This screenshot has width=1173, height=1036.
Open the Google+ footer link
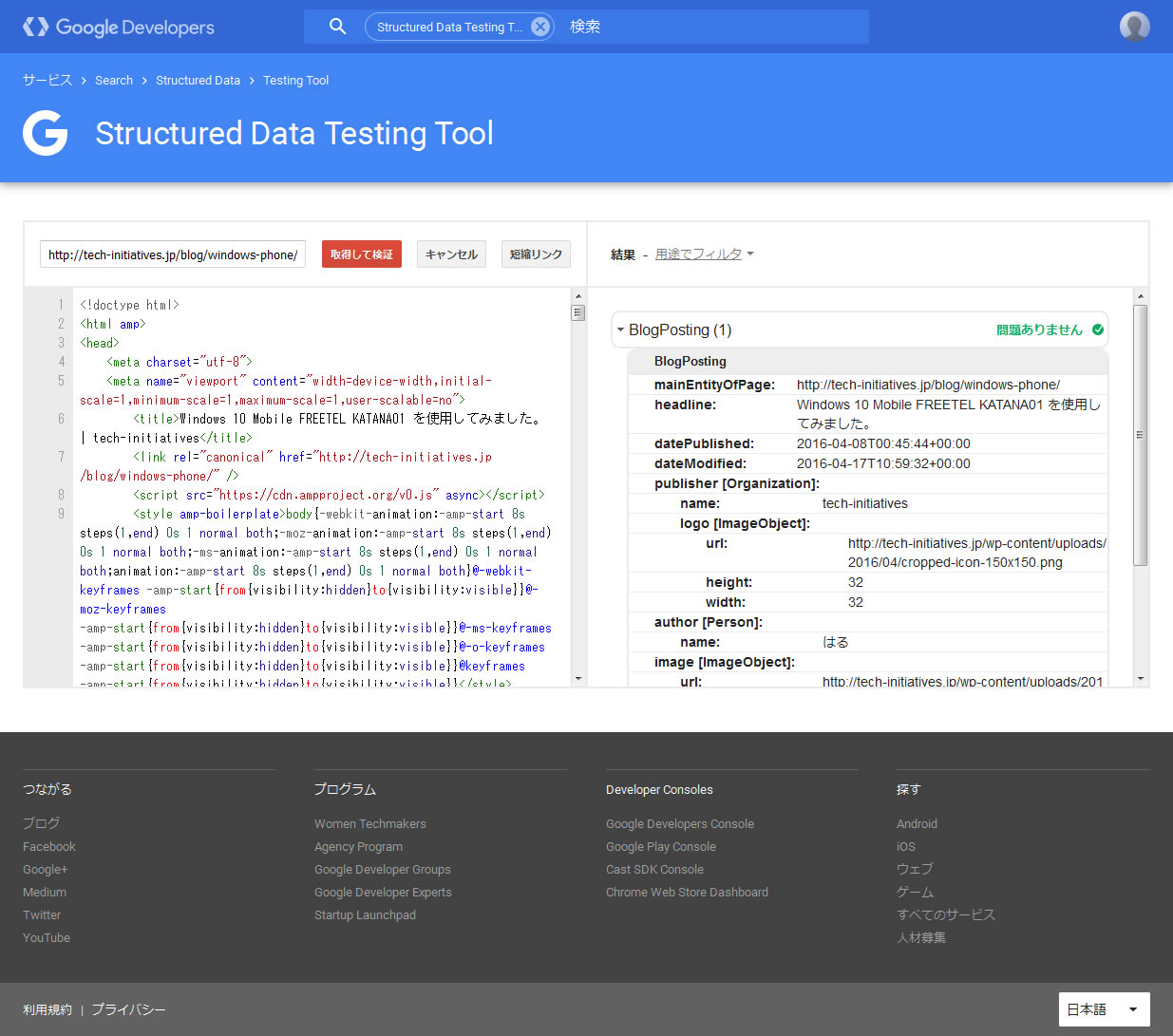click(x=46, y=869)
